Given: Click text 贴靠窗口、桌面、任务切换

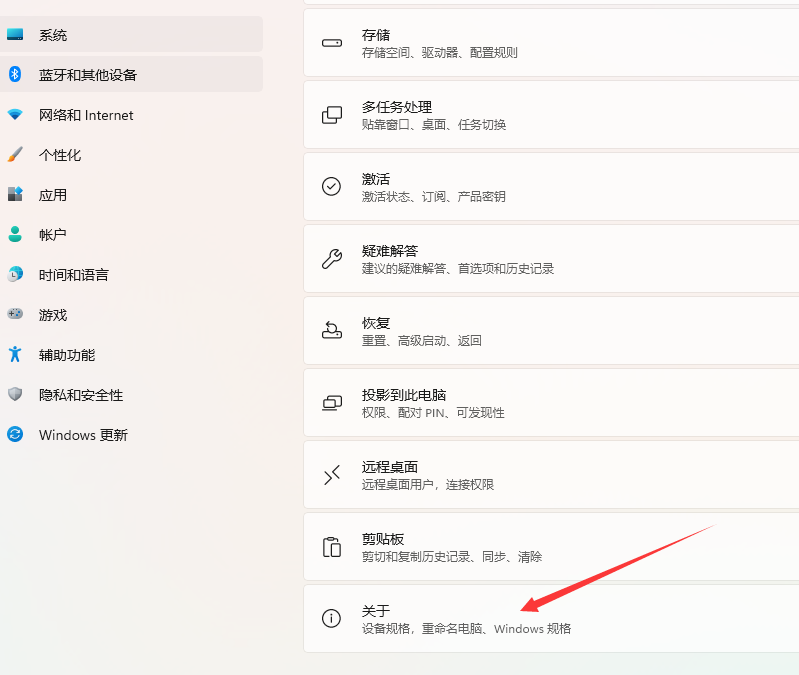Looking at the screenshot, I should click(x=434, y=124).
